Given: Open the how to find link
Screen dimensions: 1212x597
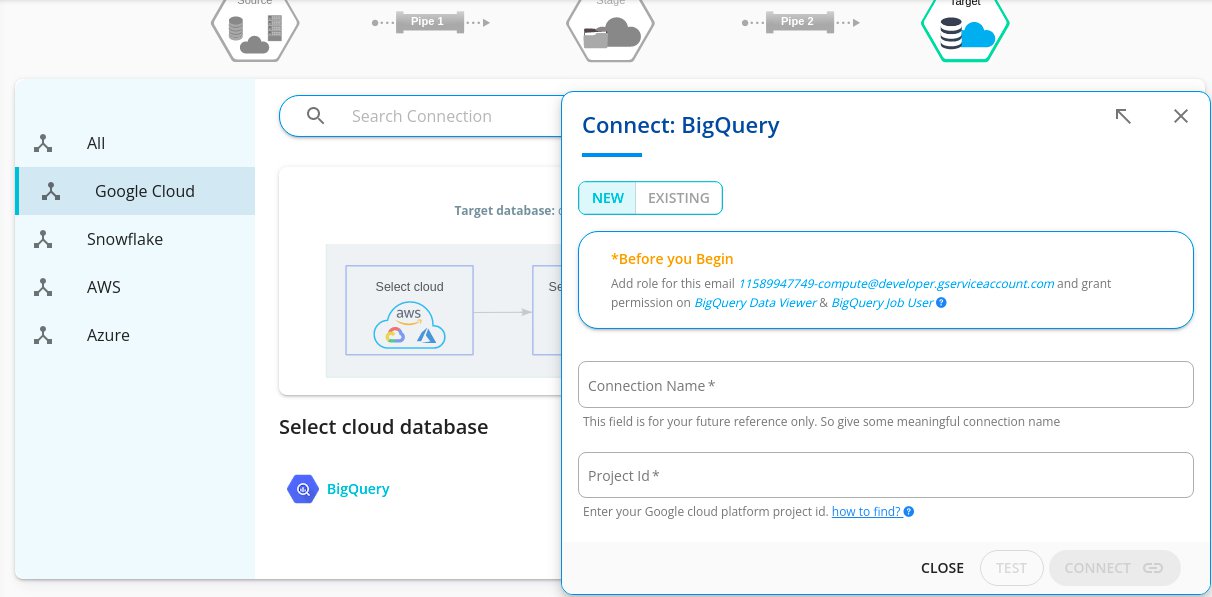Looking at the screenshot, I should 866,512.
